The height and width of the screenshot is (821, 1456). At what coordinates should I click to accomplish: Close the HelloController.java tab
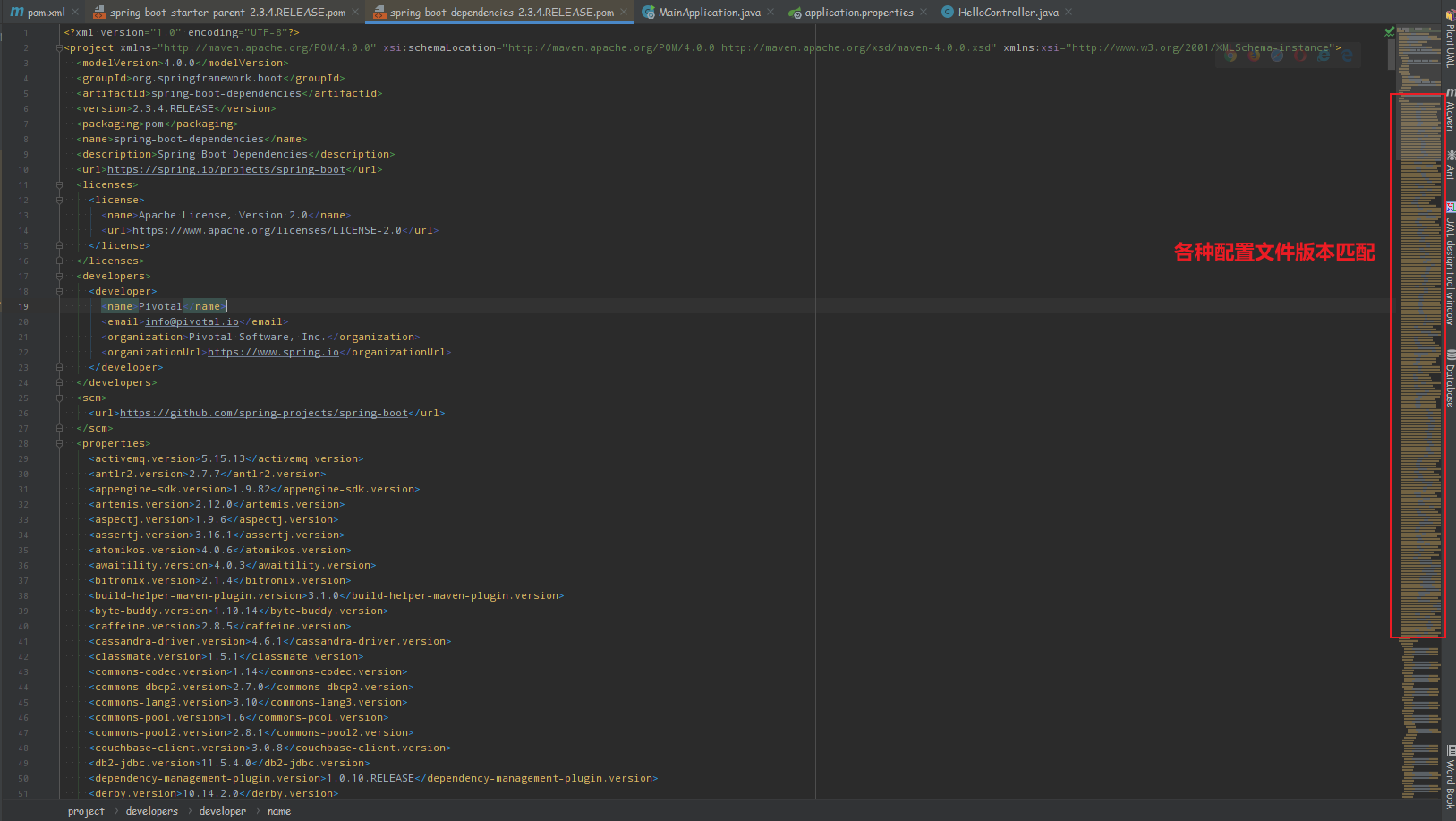(x=1069, y=12)
